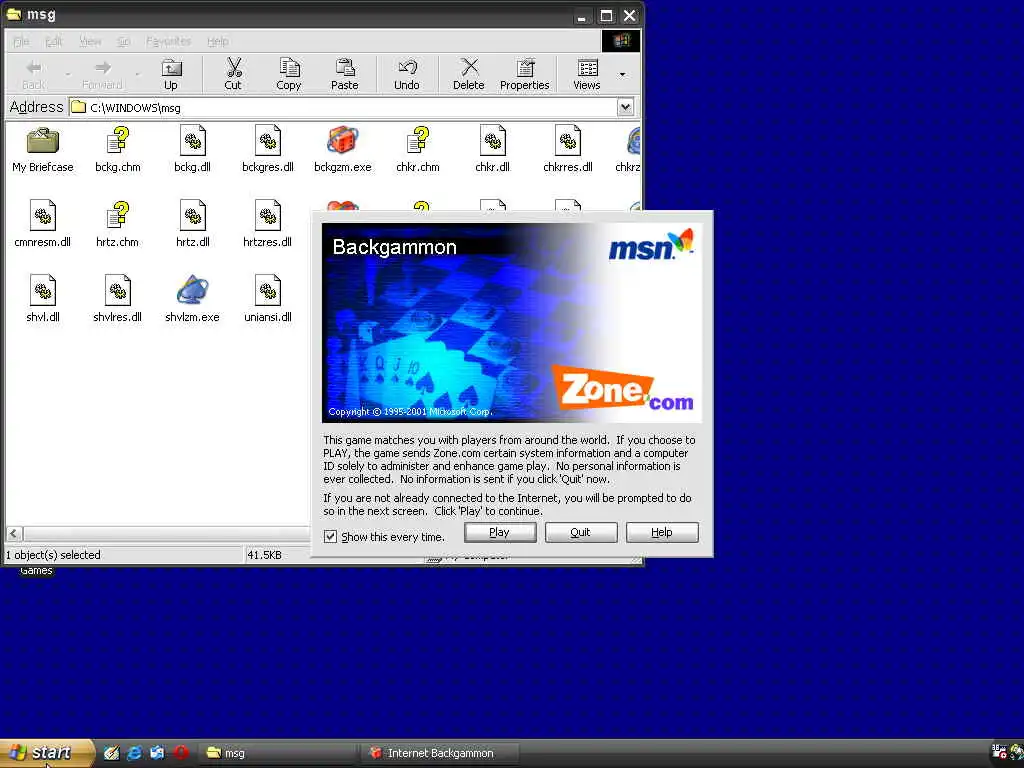This screenshot has width=1024, height=768.
Task: Select the cmnresm.dll file
Action: 42,225
